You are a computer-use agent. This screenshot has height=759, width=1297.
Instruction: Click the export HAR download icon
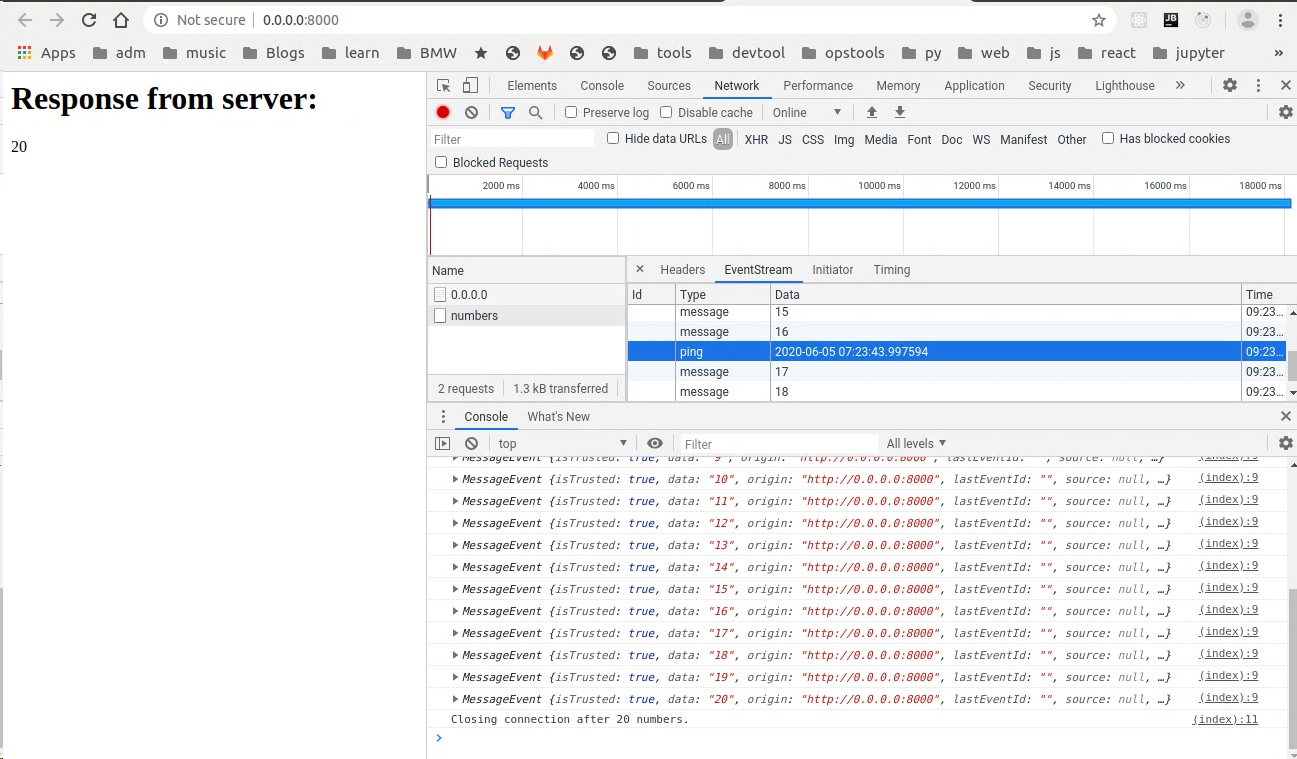(900, 113)
